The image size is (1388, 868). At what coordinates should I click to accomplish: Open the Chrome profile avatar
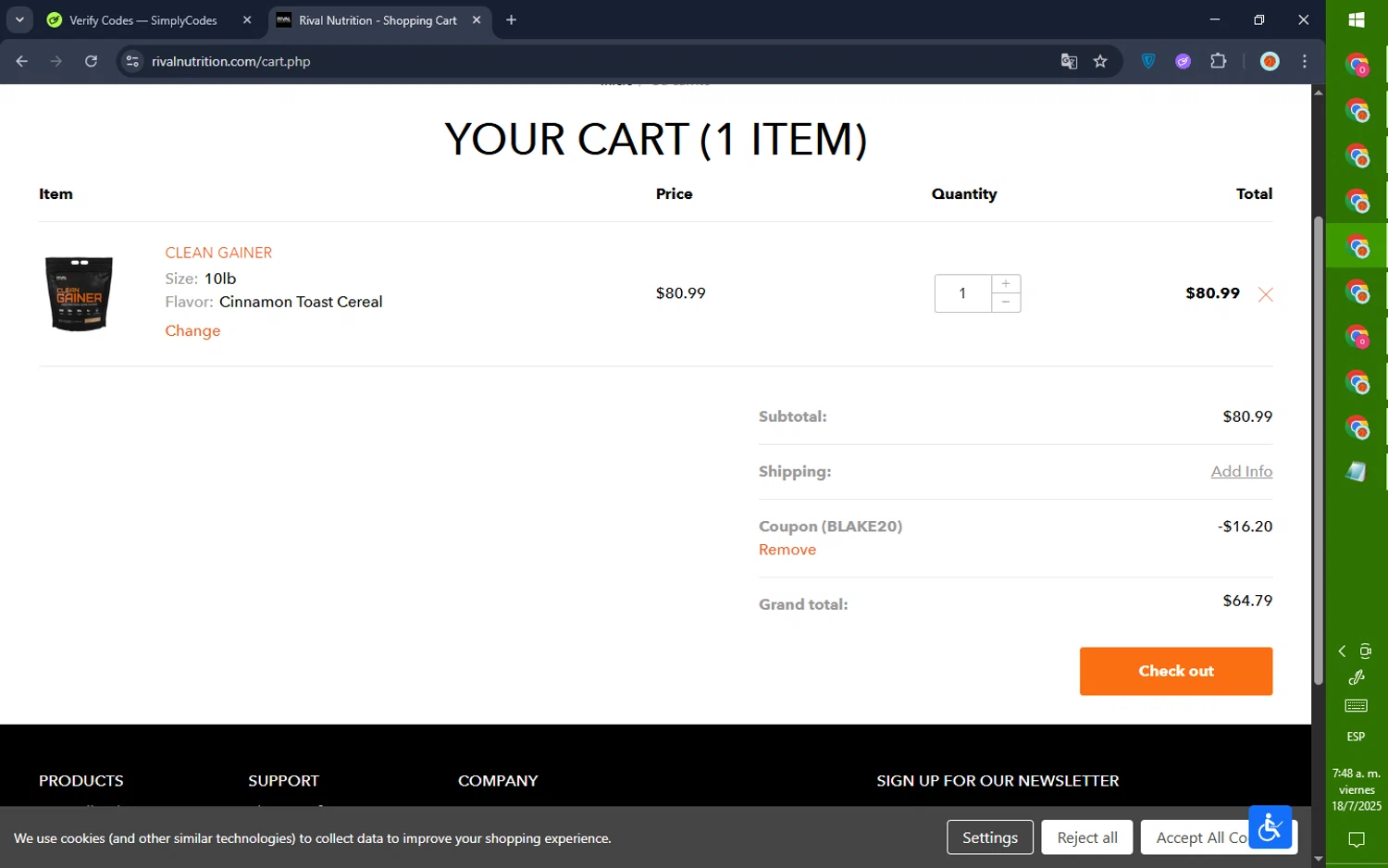[x=1270, y=61]
